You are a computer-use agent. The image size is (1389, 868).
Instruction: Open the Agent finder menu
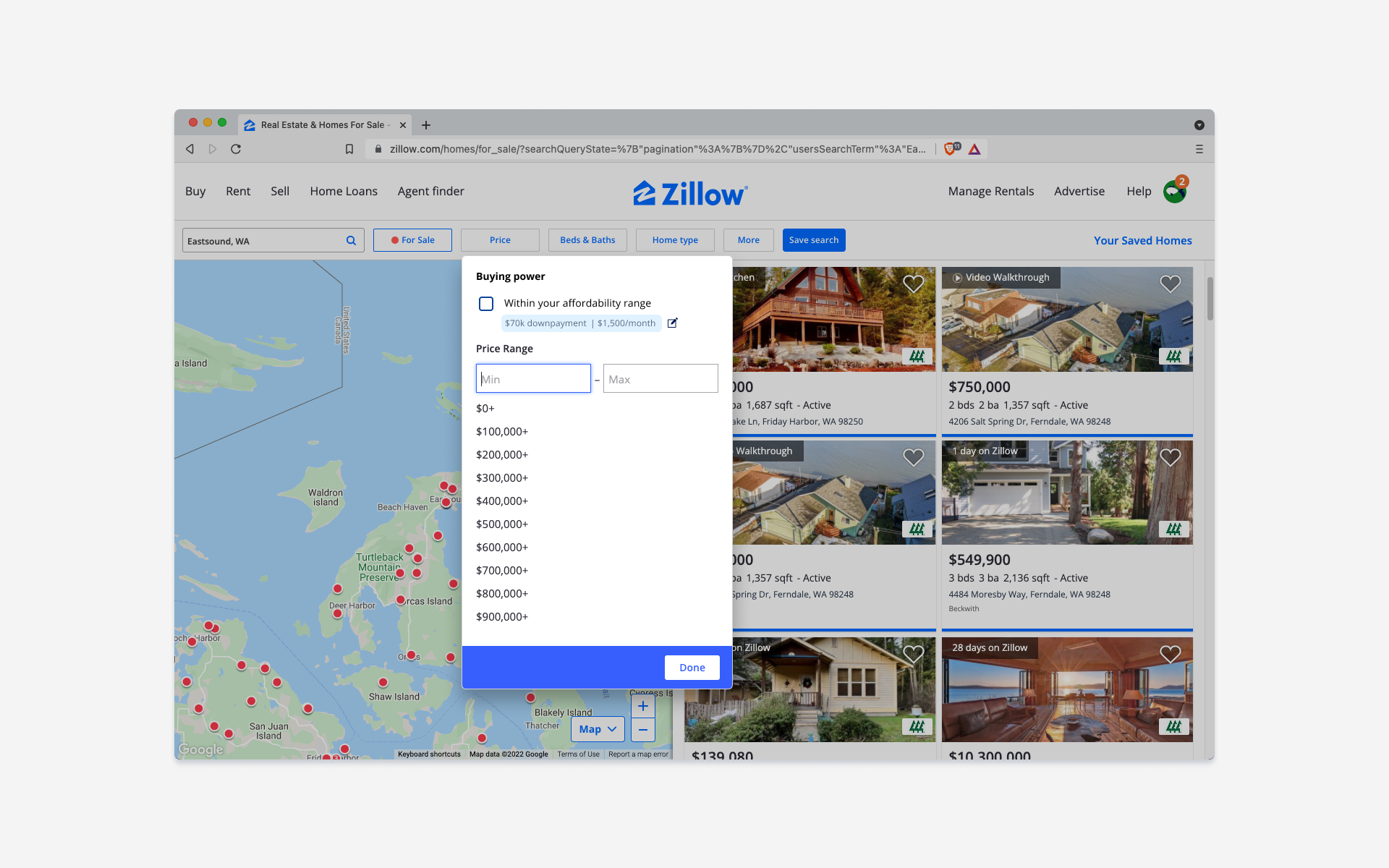(430, 191)
